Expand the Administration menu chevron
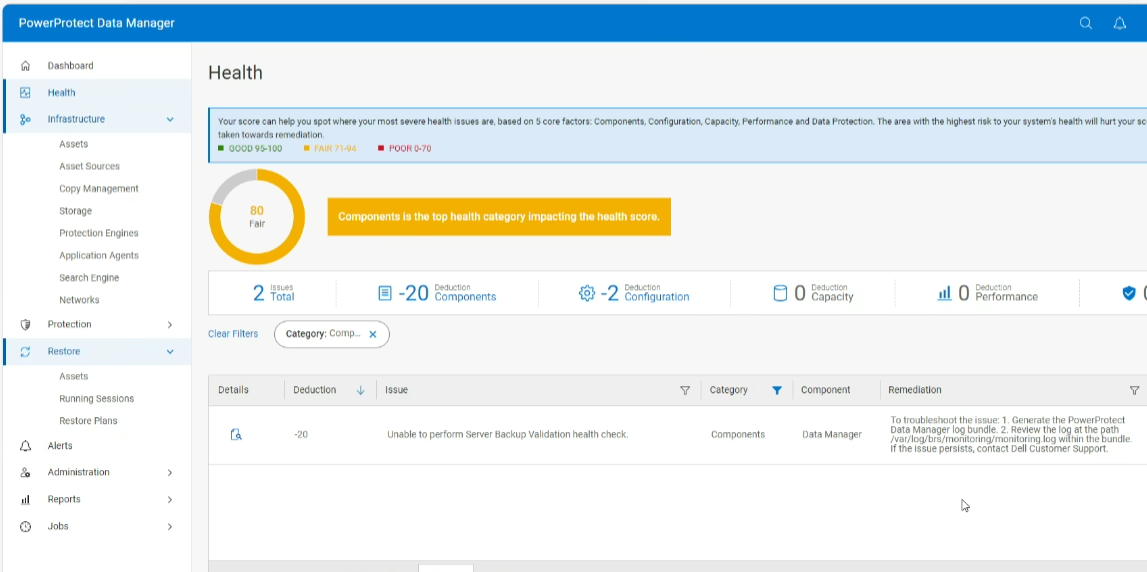The height and width of the screenshot is (572, 1147). (x=170, y=473)
